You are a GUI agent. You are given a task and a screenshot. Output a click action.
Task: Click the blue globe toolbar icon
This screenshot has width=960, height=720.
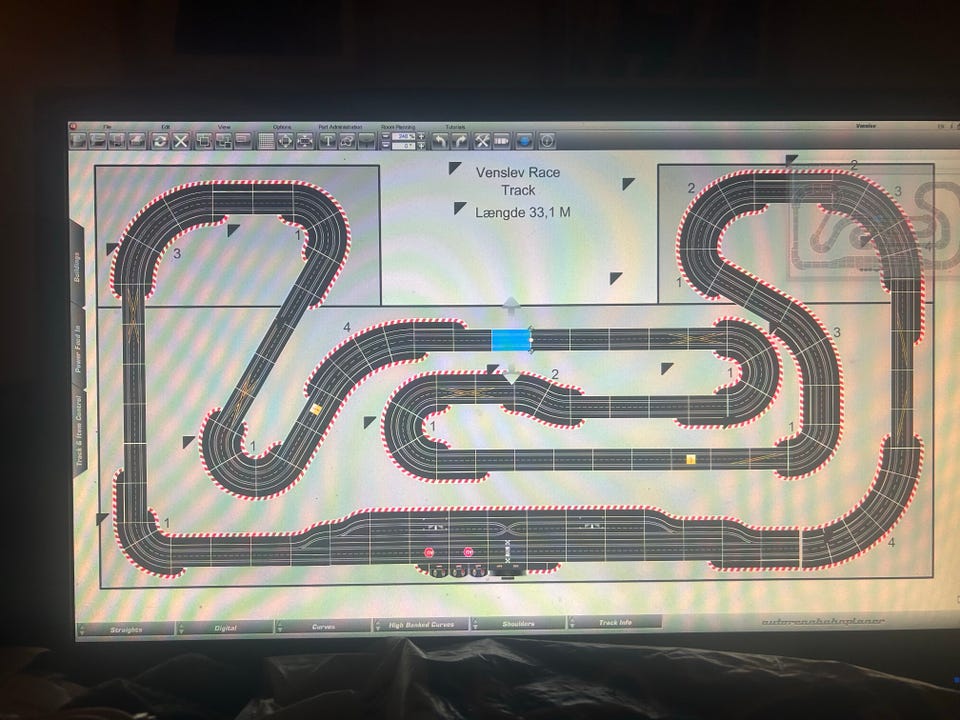524,141
